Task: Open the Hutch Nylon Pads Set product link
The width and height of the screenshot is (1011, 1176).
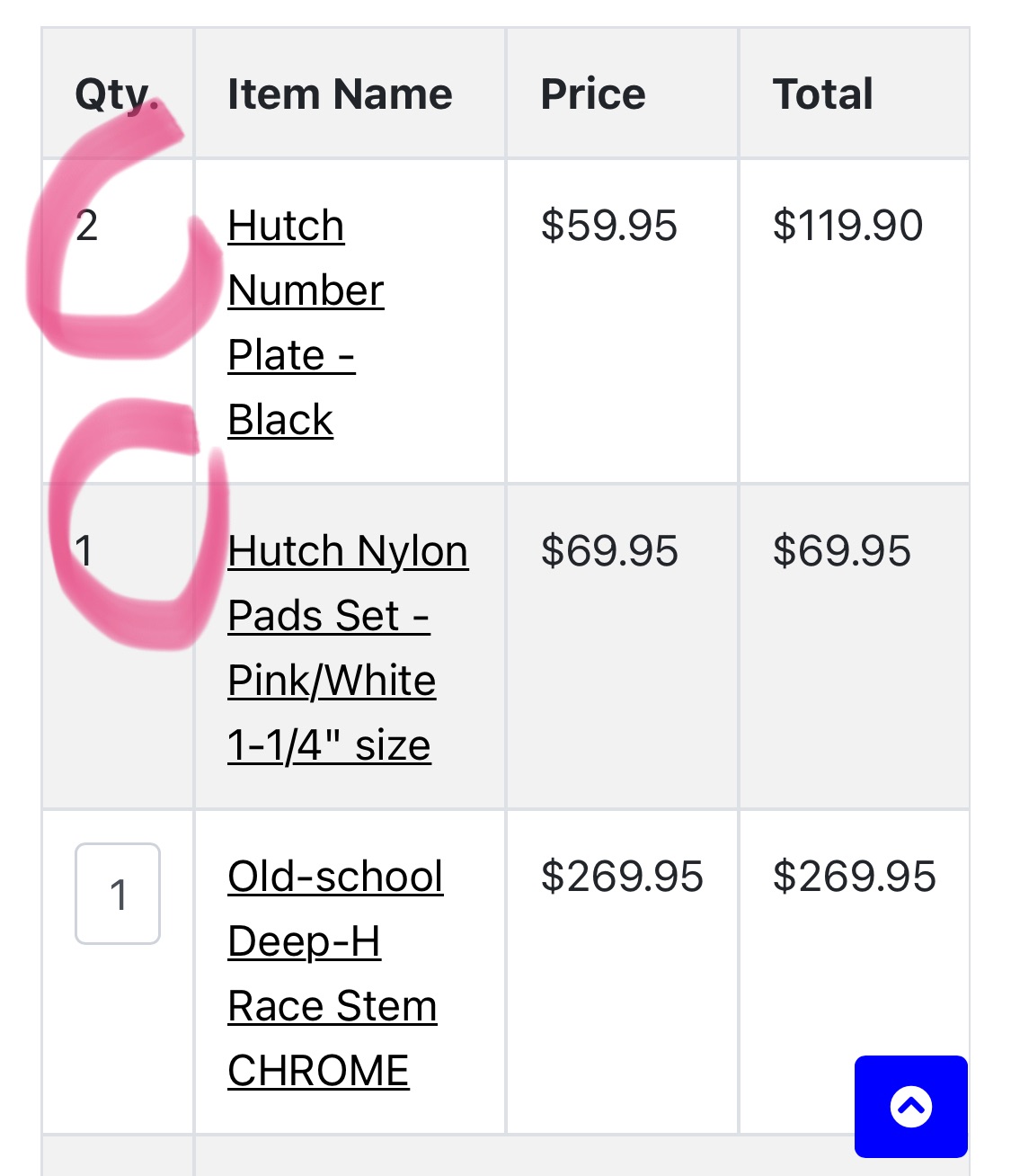Action: pos(346,647)
